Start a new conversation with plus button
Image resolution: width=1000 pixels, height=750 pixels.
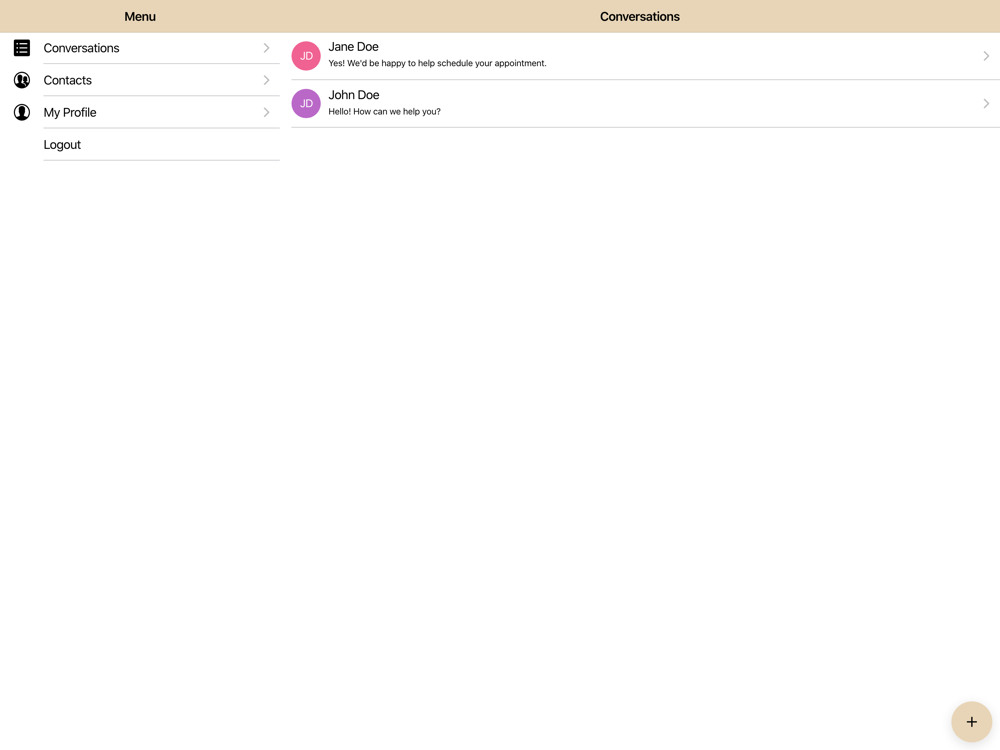pos(971,722)
